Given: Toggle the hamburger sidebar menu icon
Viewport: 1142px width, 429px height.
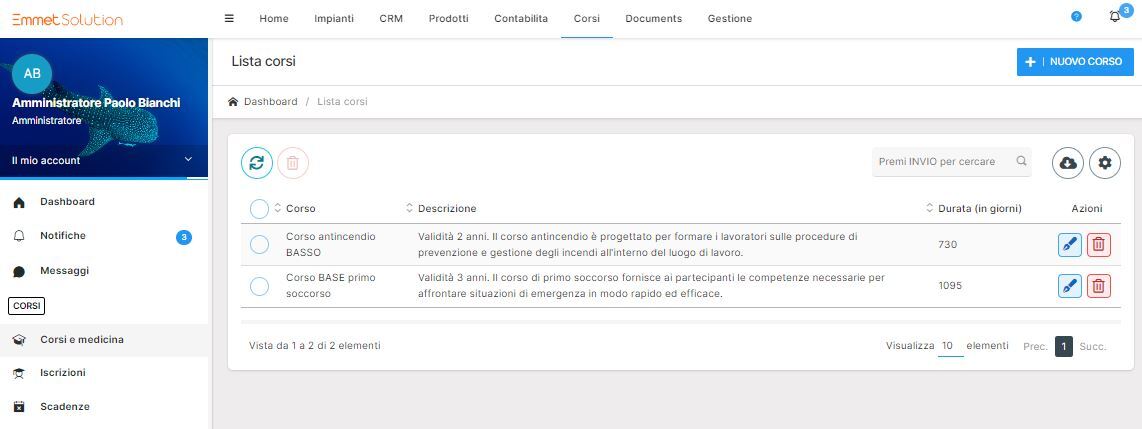Looking at the screenshot, I should pyautogui.click(x=229, y=18).
